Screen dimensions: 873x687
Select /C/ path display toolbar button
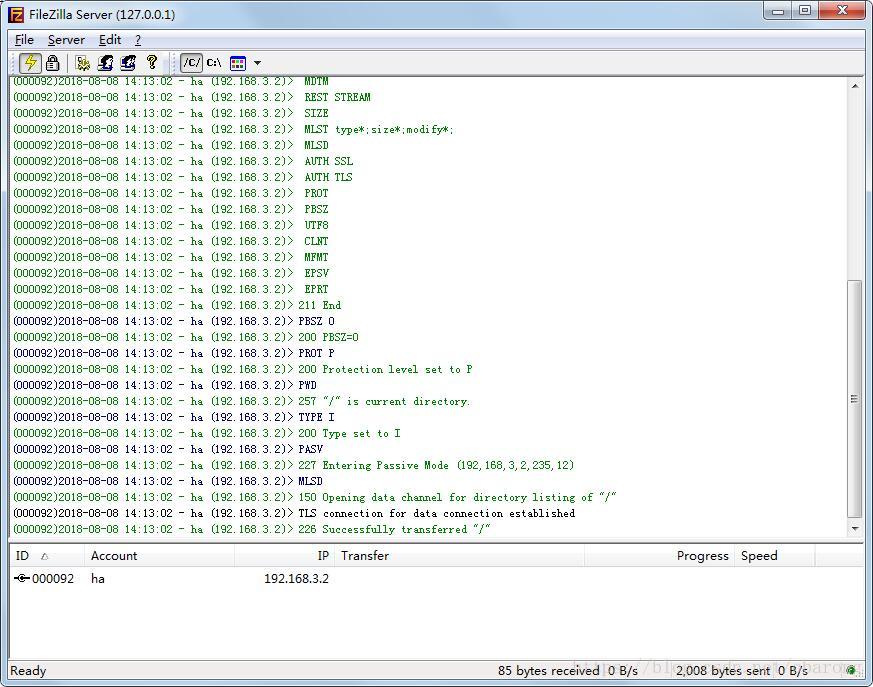click(x=191, y=62)
